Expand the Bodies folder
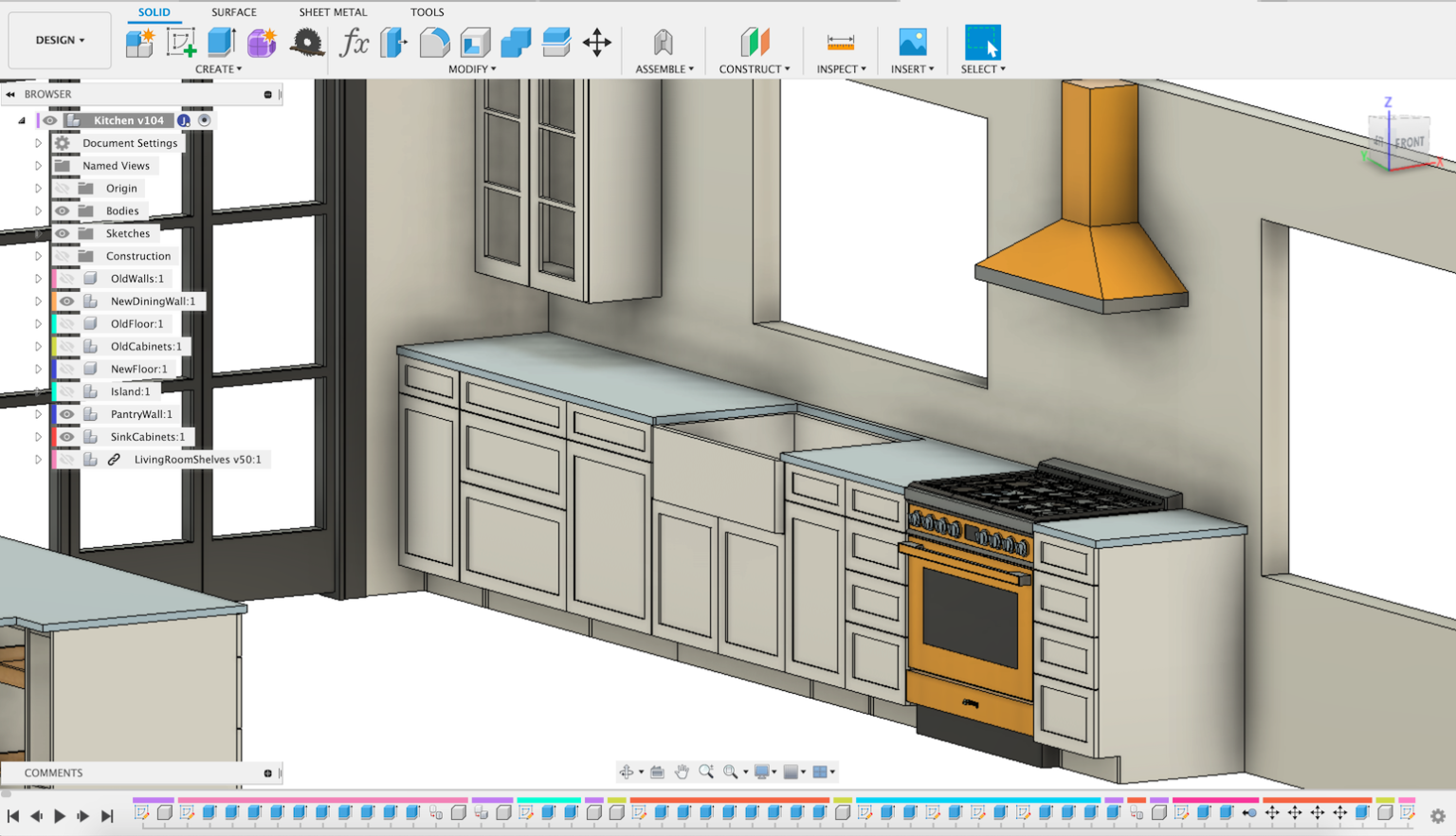The image size is (1456, 836). click(x=38, y=210)
